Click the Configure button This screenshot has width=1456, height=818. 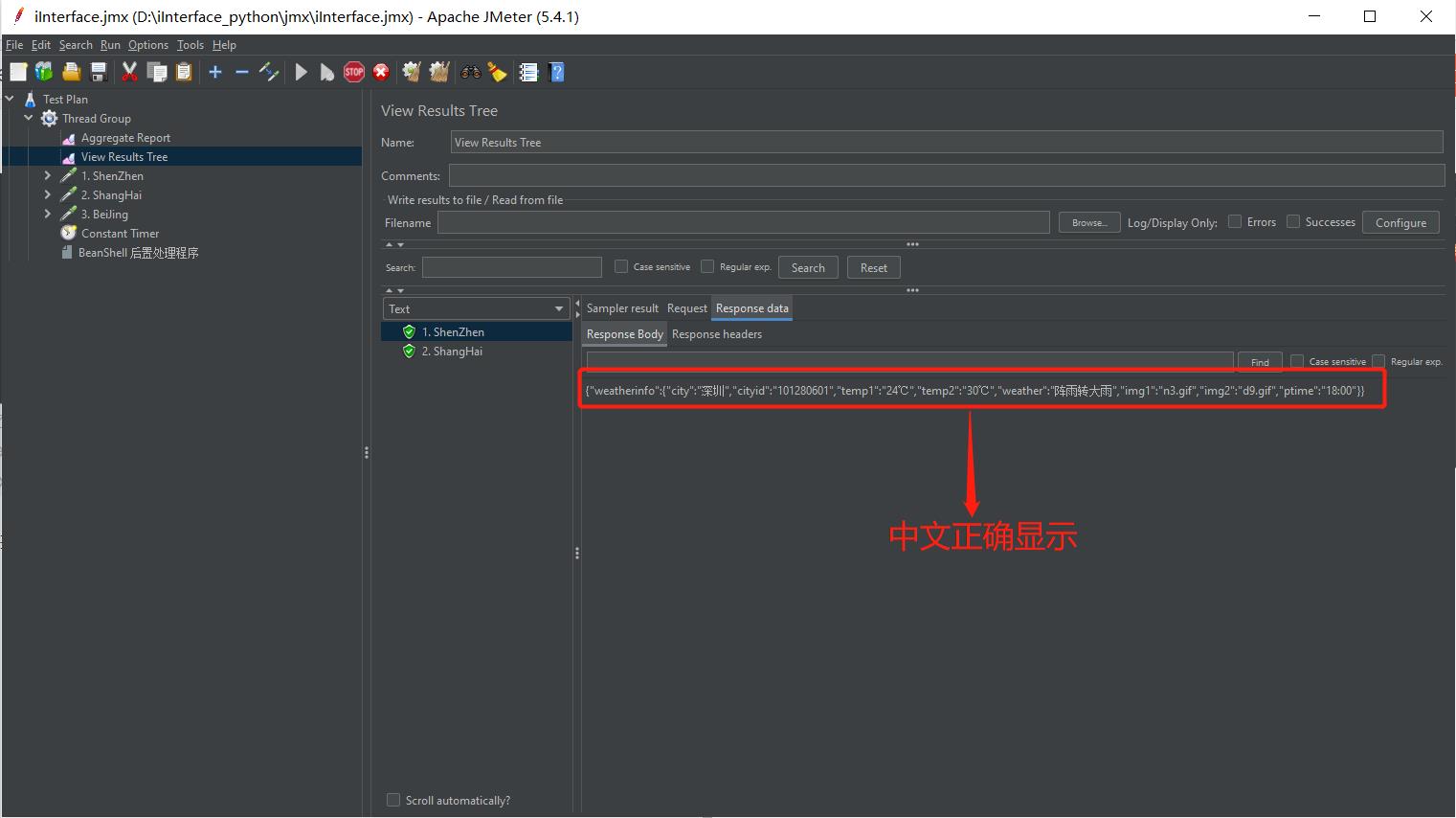[1400, 222]
